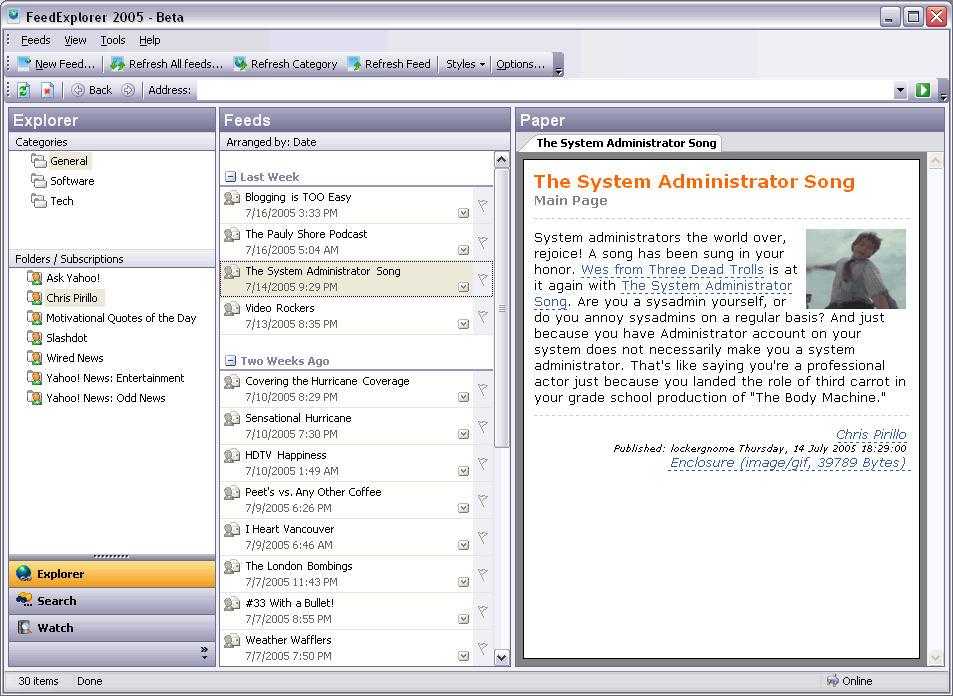The height and width of the screenshot is (696, 953).
Task: Toggle flag on #33 With a Bullet!
Action: pyautogui.click(x=483, y=612)
